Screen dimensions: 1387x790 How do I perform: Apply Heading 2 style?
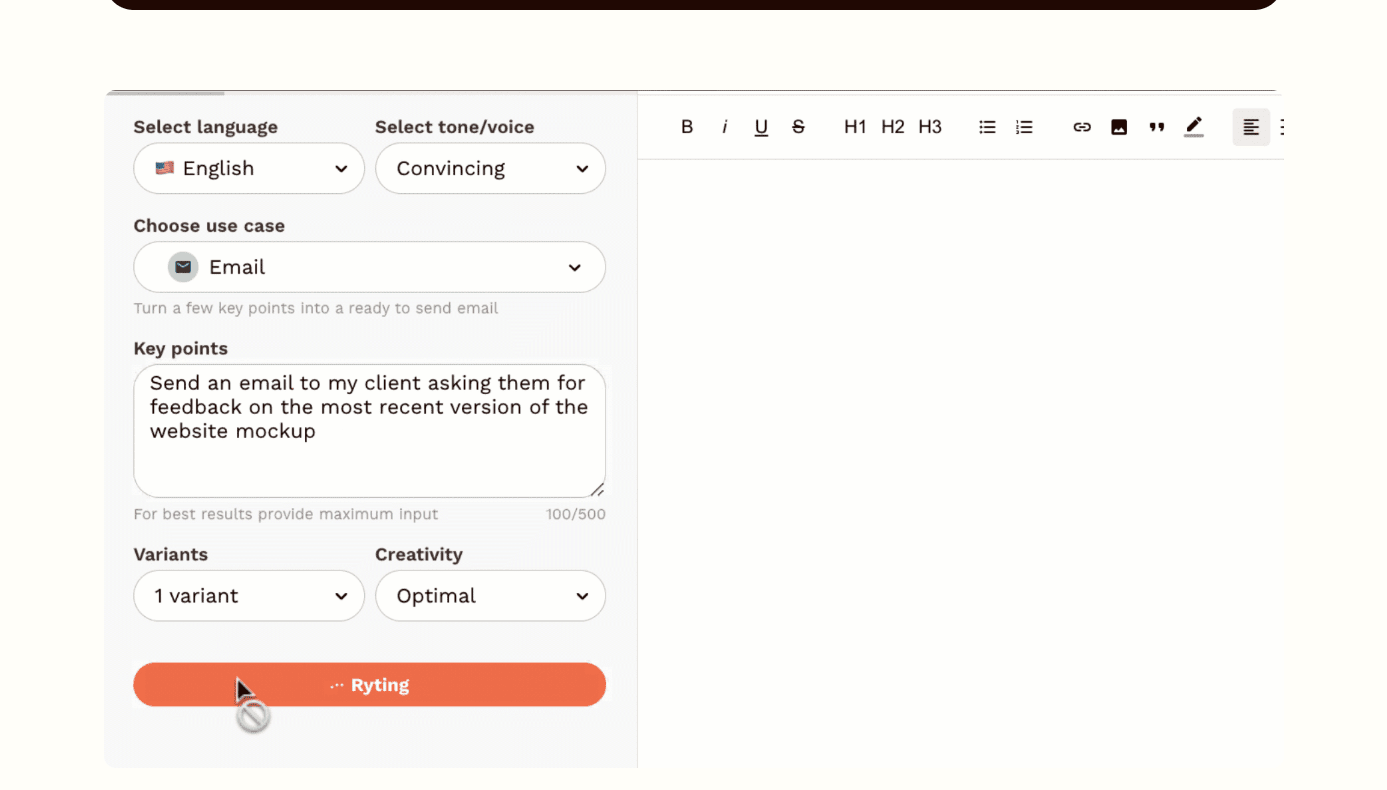[893, 127]
